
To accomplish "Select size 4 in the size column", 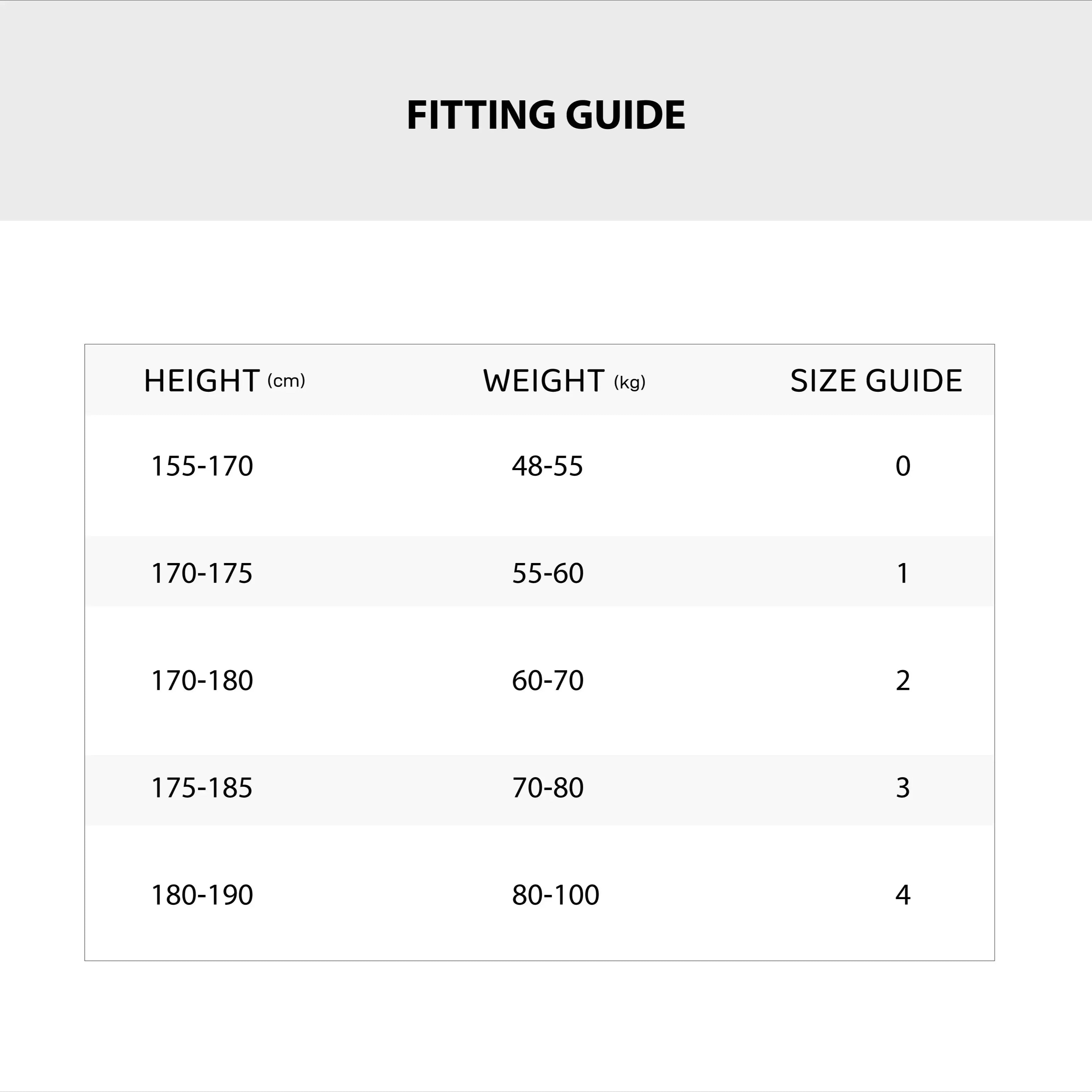I will pos(903,895).
